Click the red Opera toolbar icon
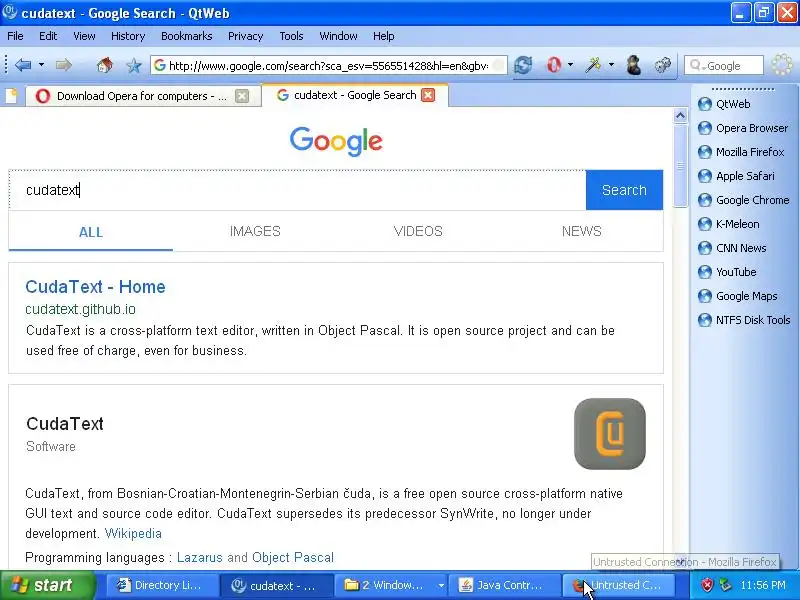Image resolution: width=800 pixels, height=600 pixels. click(554, 65)
